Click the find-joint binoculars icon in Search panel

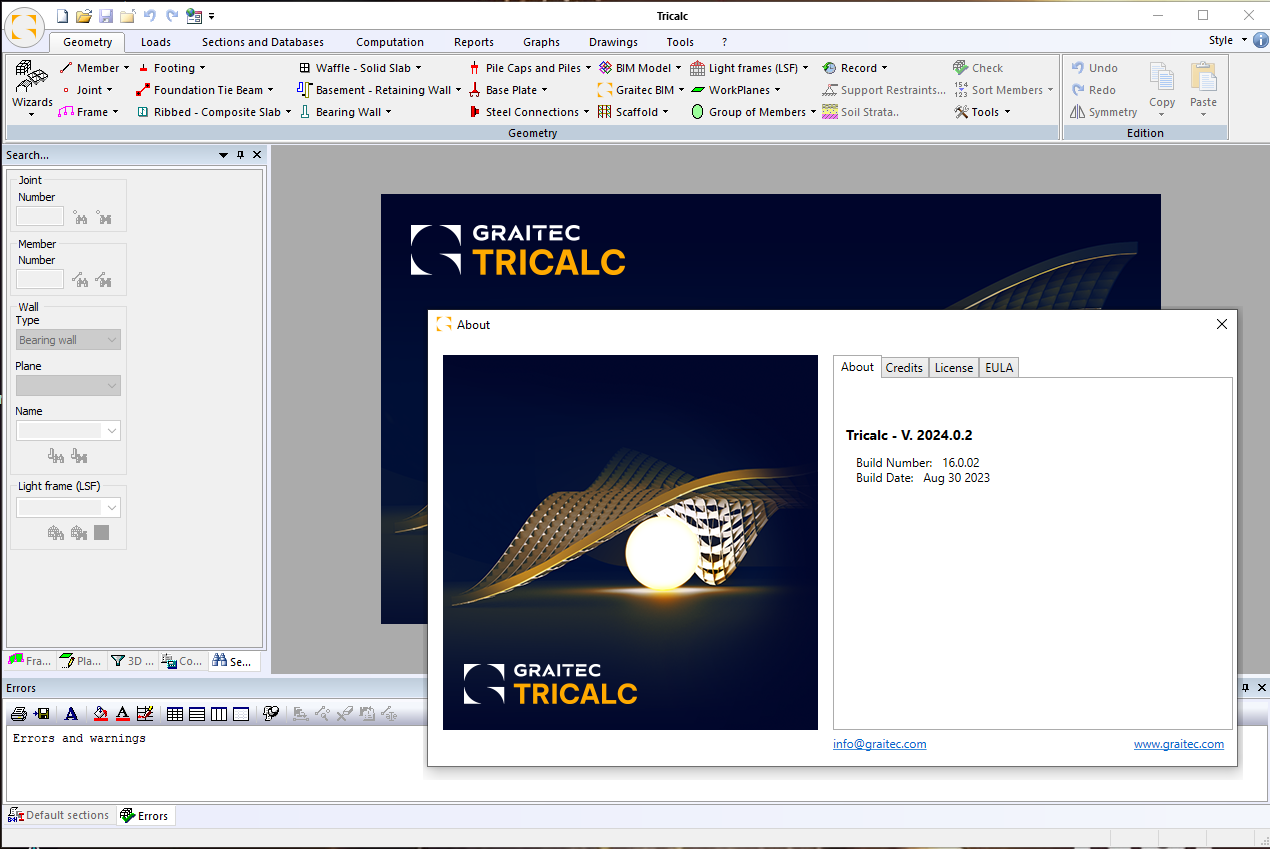80,217
